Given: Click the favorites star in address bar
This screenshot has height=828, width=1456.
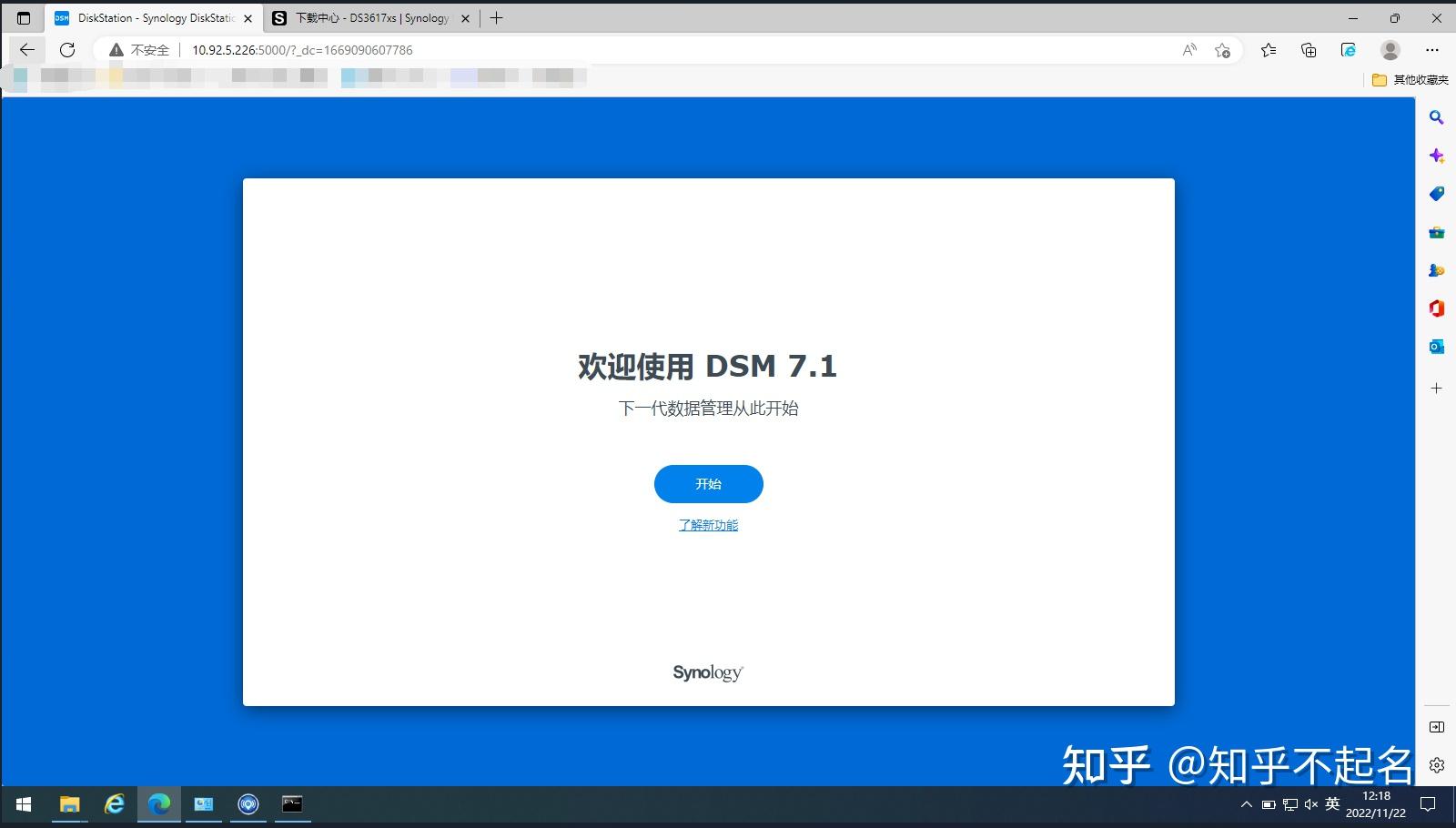Looking at the screenshot, I should (1223, 50).
